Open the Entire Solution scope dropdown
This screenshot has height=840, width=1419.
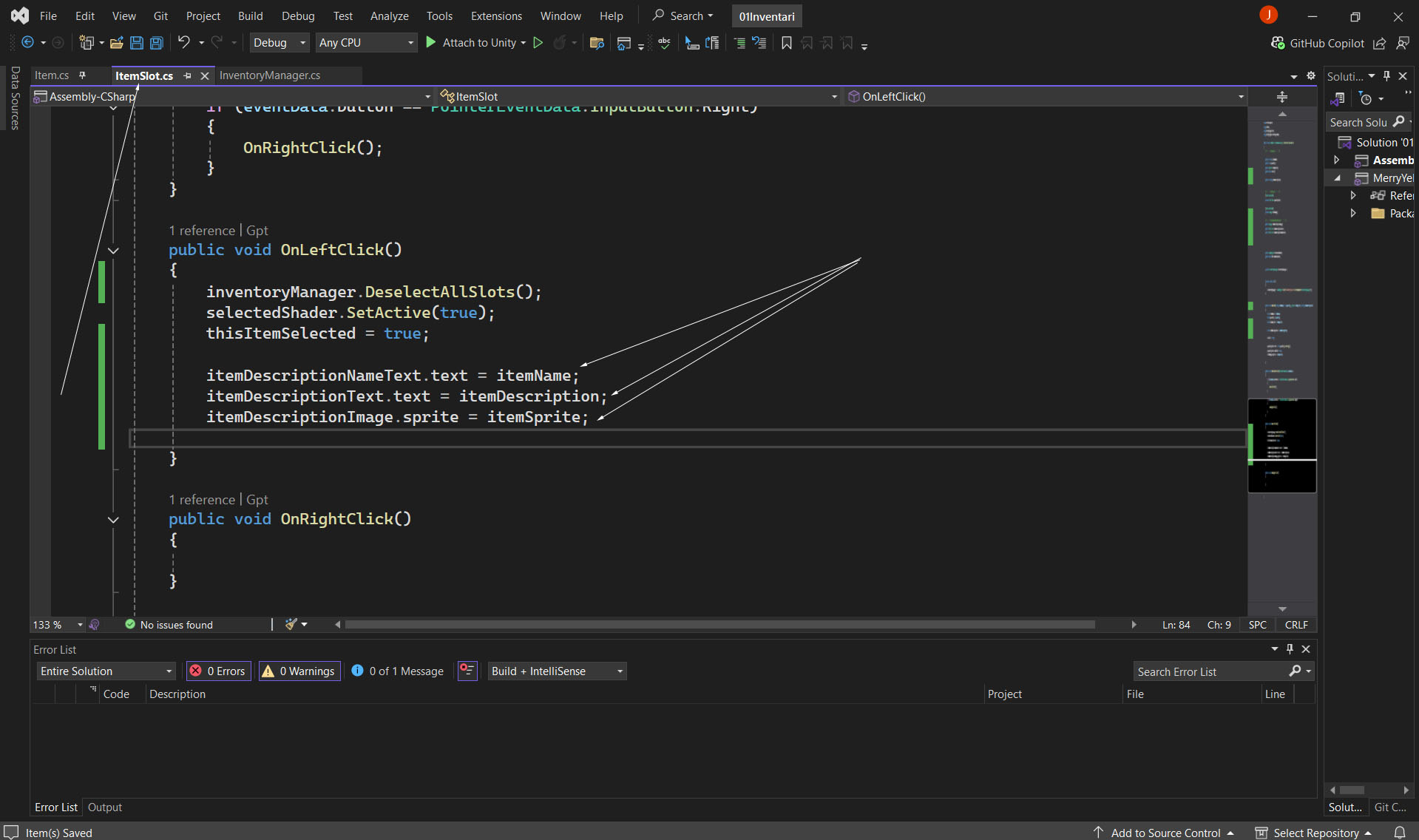click(x=106, y=671)
